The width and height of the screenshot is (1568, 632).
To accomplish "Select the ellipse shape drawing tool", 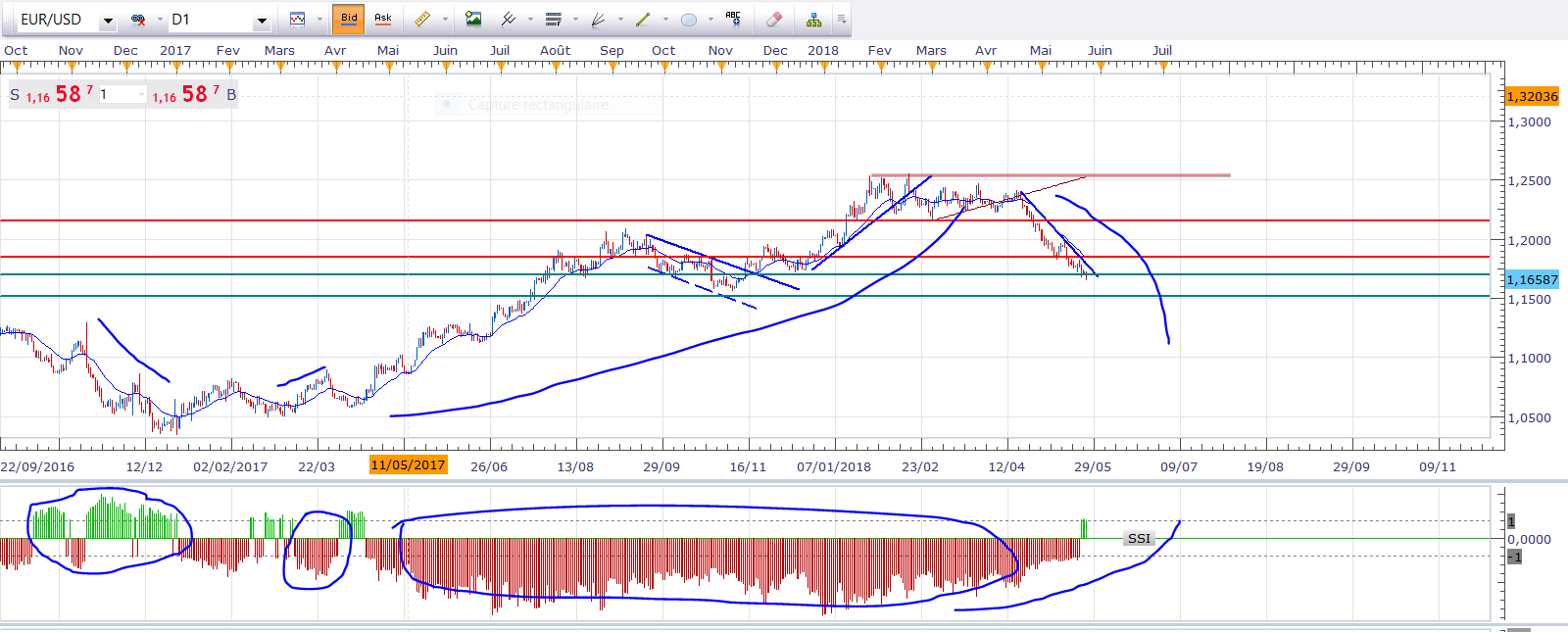I will point(689,19).
